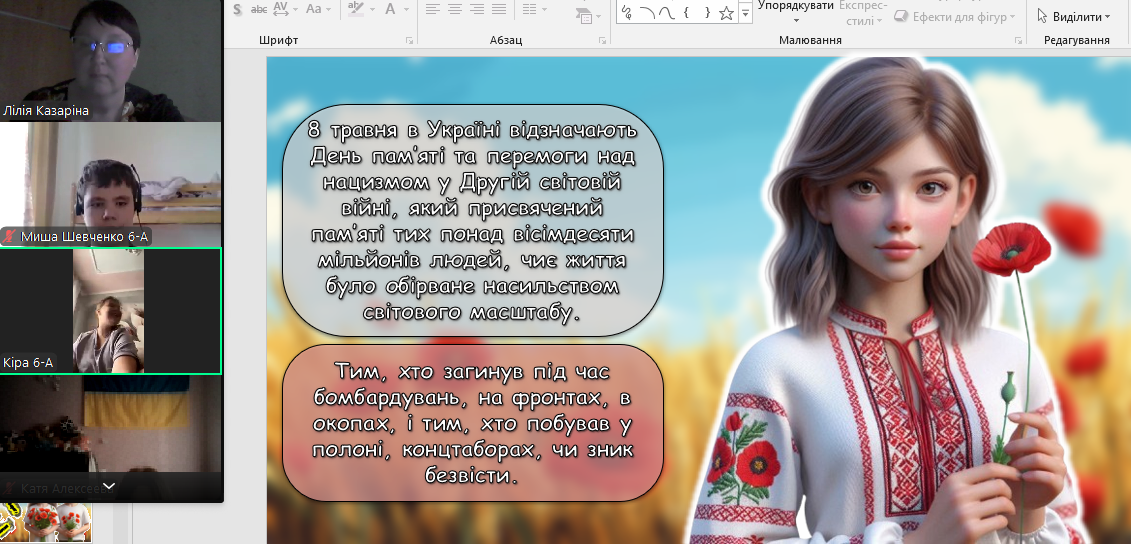1131x544 pixels.
Task: Apply font color with A button
Action: [x=390, y=9]
